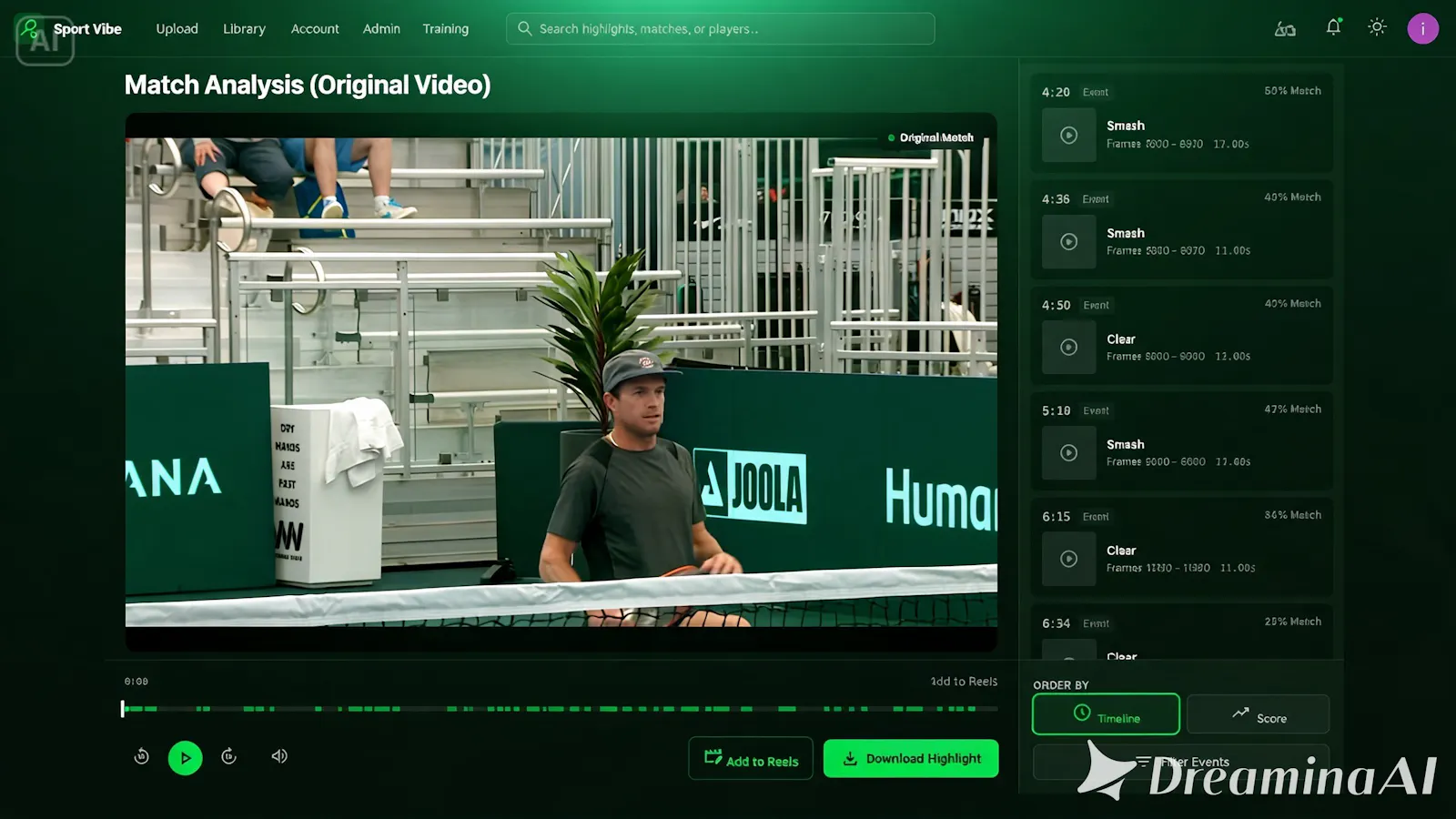Skip forward using the forward icon
The height and width of the screenshot is (819, 1456).
[x=228, y=756]
